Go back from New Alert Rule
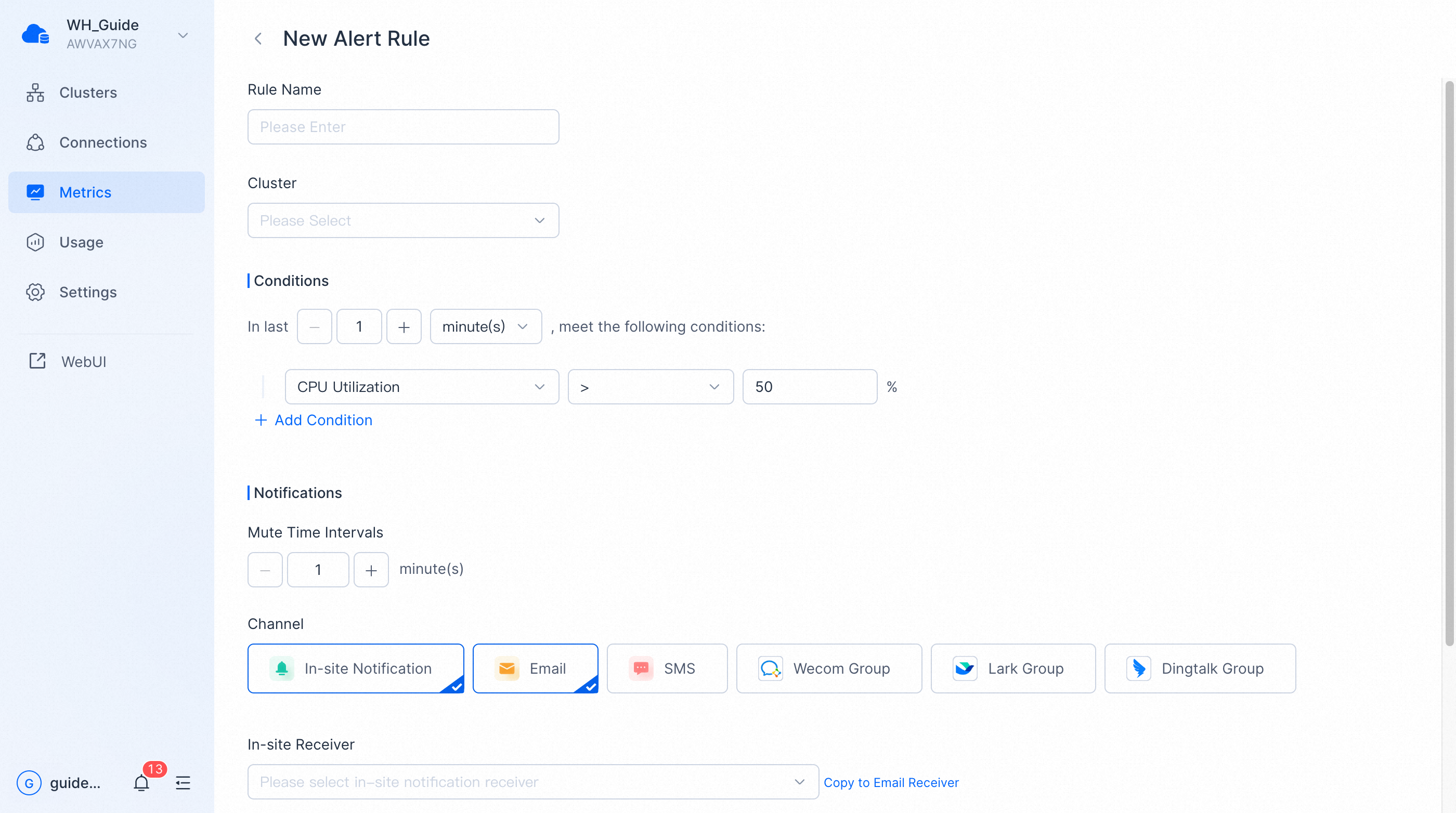Viewport: 1456px width, 813px height. (x=258, y=38)
